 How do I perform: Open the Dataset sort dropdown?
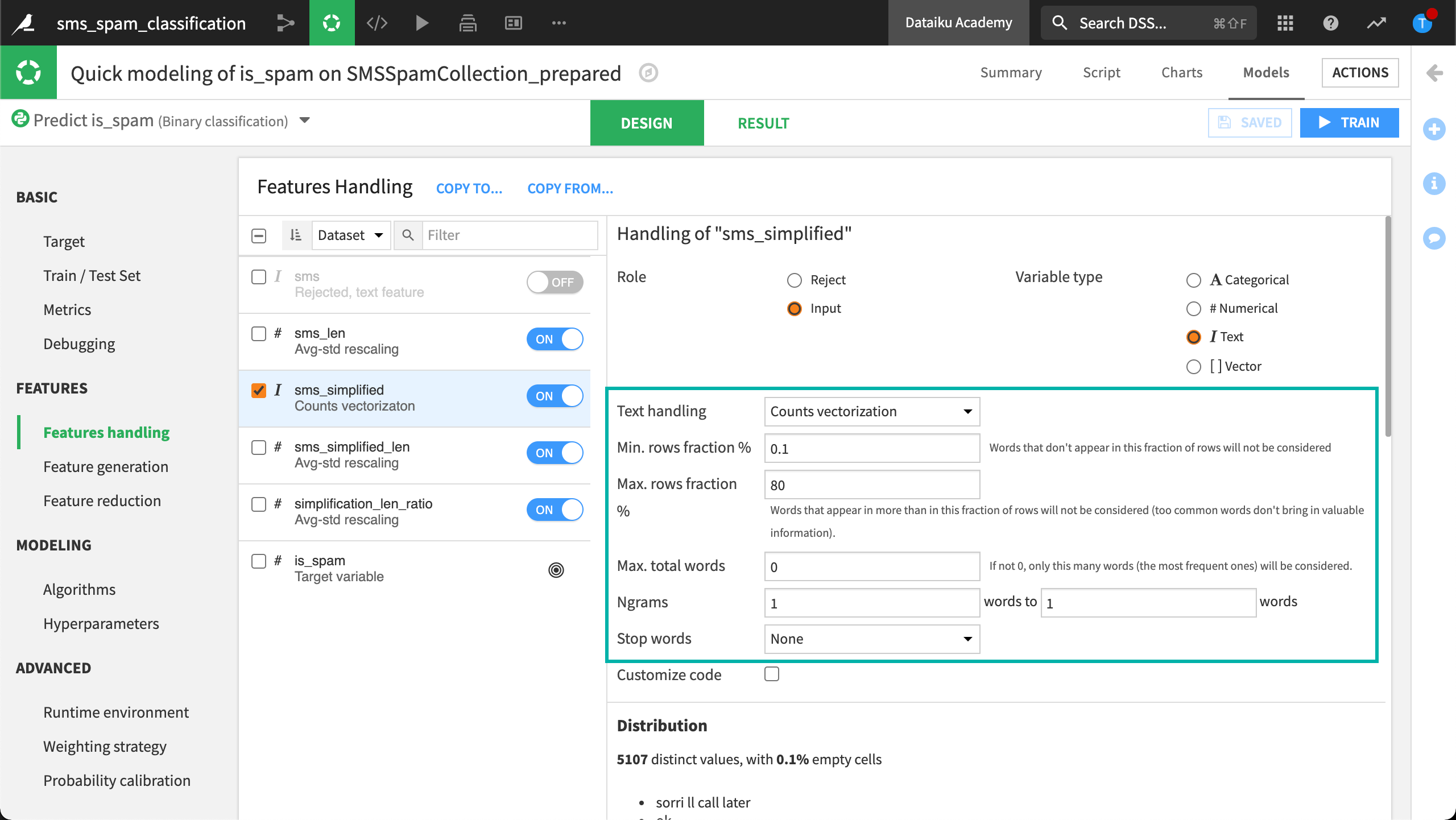tap(350, 235)
